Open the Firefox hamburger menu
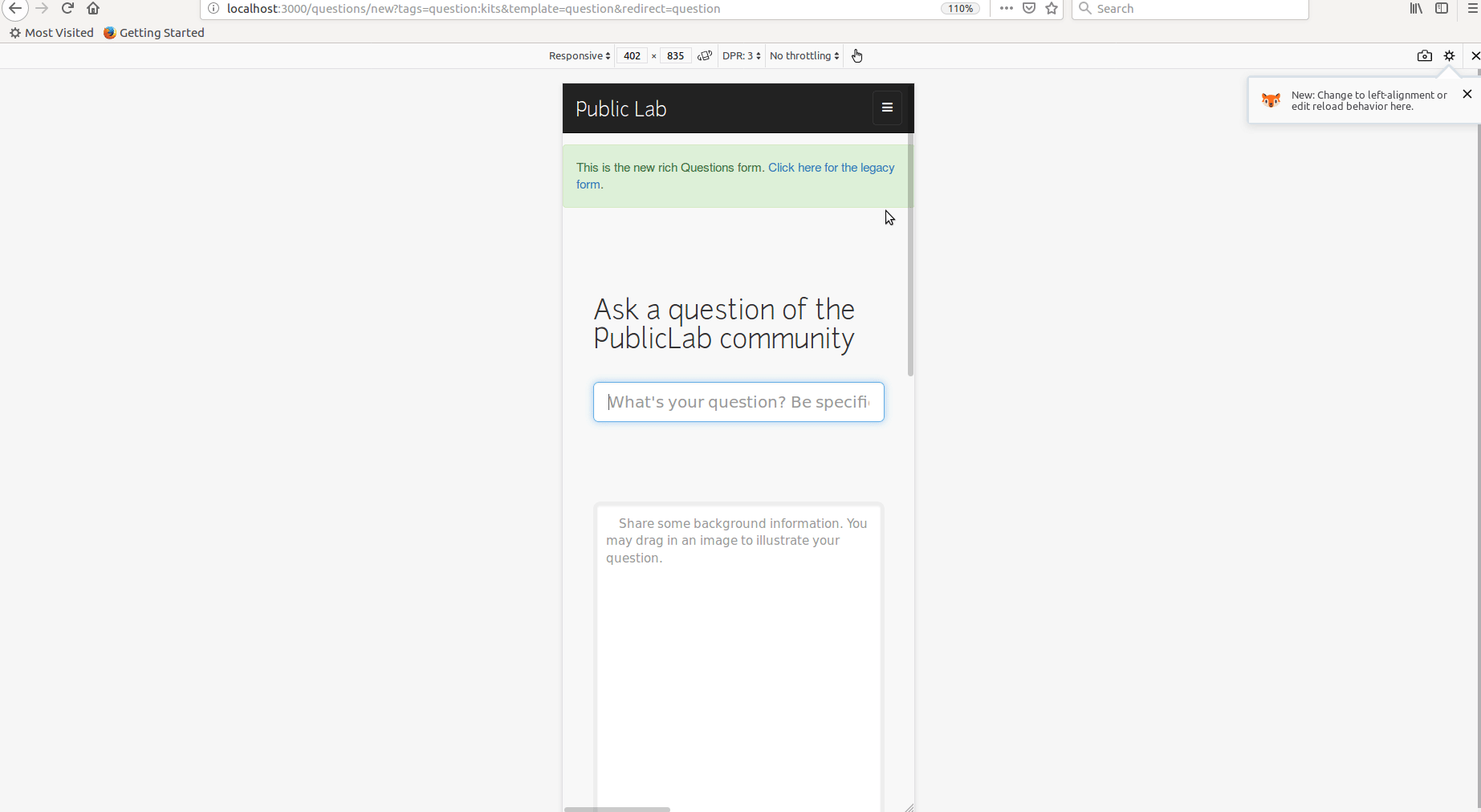Viewport: 1481px width, 812px height. pyautogui.click(x=1472, y=9)
